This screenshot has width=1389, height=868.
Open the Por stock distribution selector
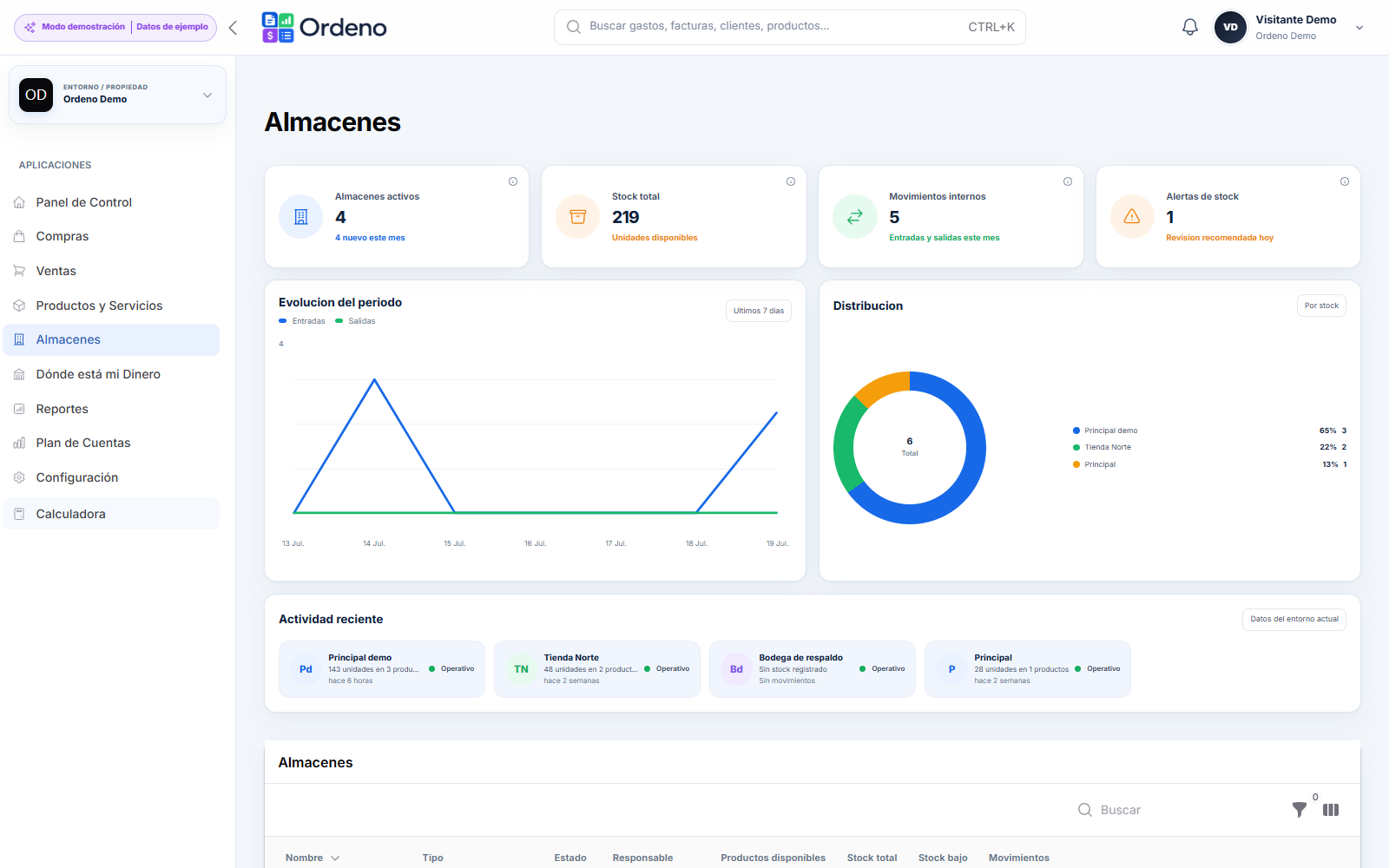click(1321, 306)
